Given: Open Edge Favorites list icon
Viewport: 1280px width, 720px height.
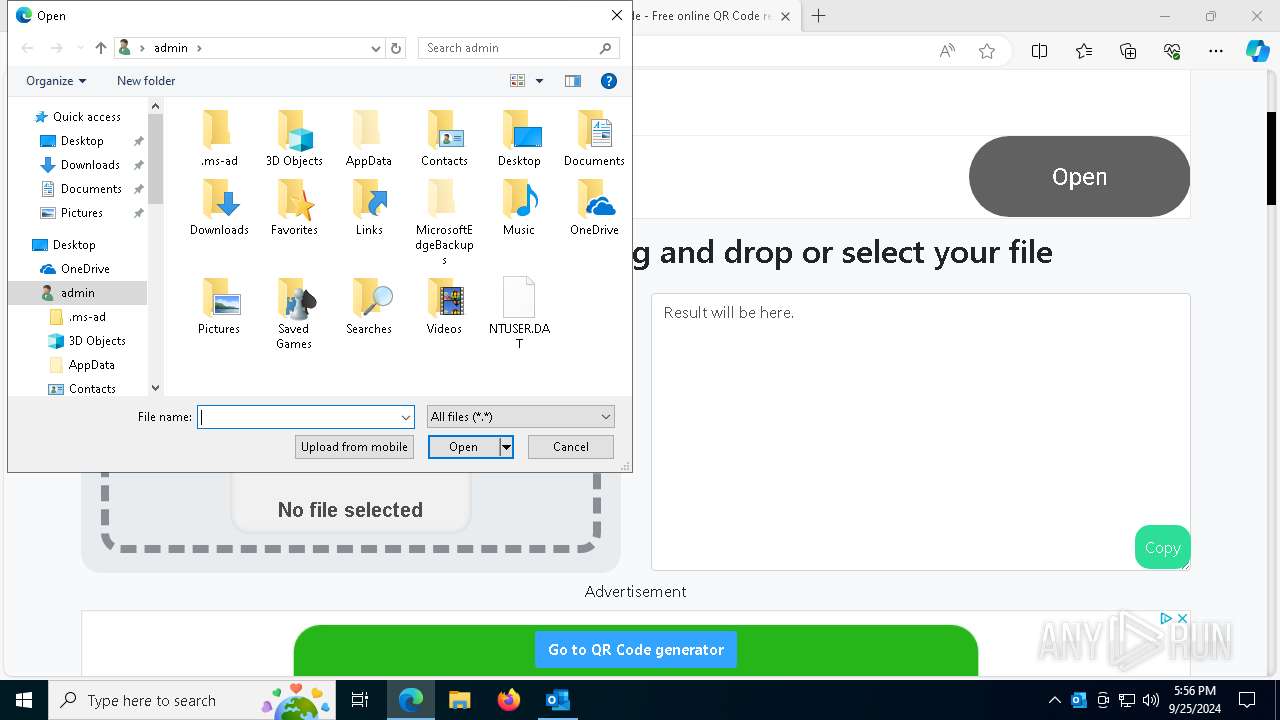Looking at the screenshot, I should point(1084,51).
